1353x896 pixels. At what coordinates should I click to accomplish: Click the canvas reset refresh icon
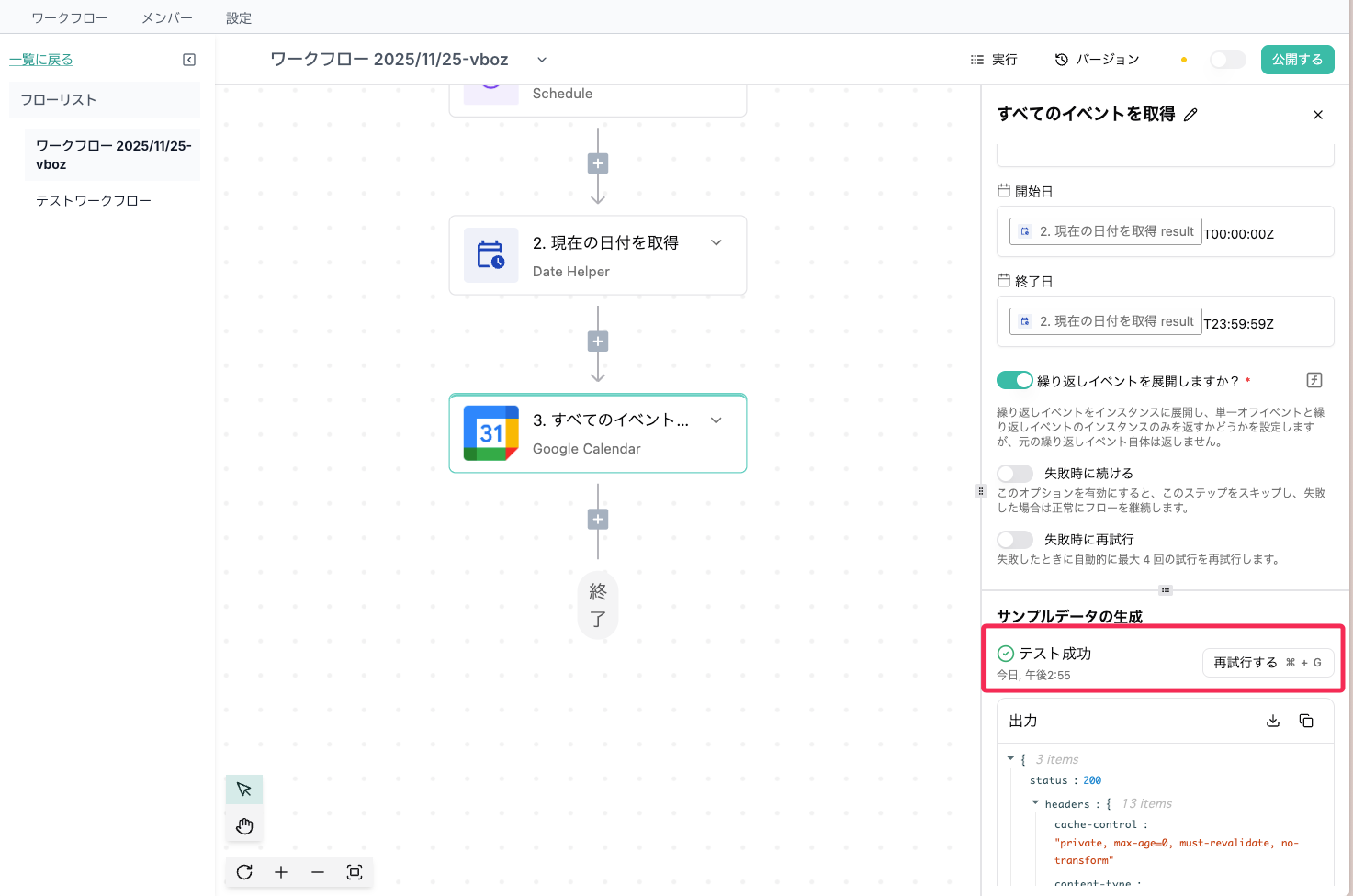tap(244, 872)
